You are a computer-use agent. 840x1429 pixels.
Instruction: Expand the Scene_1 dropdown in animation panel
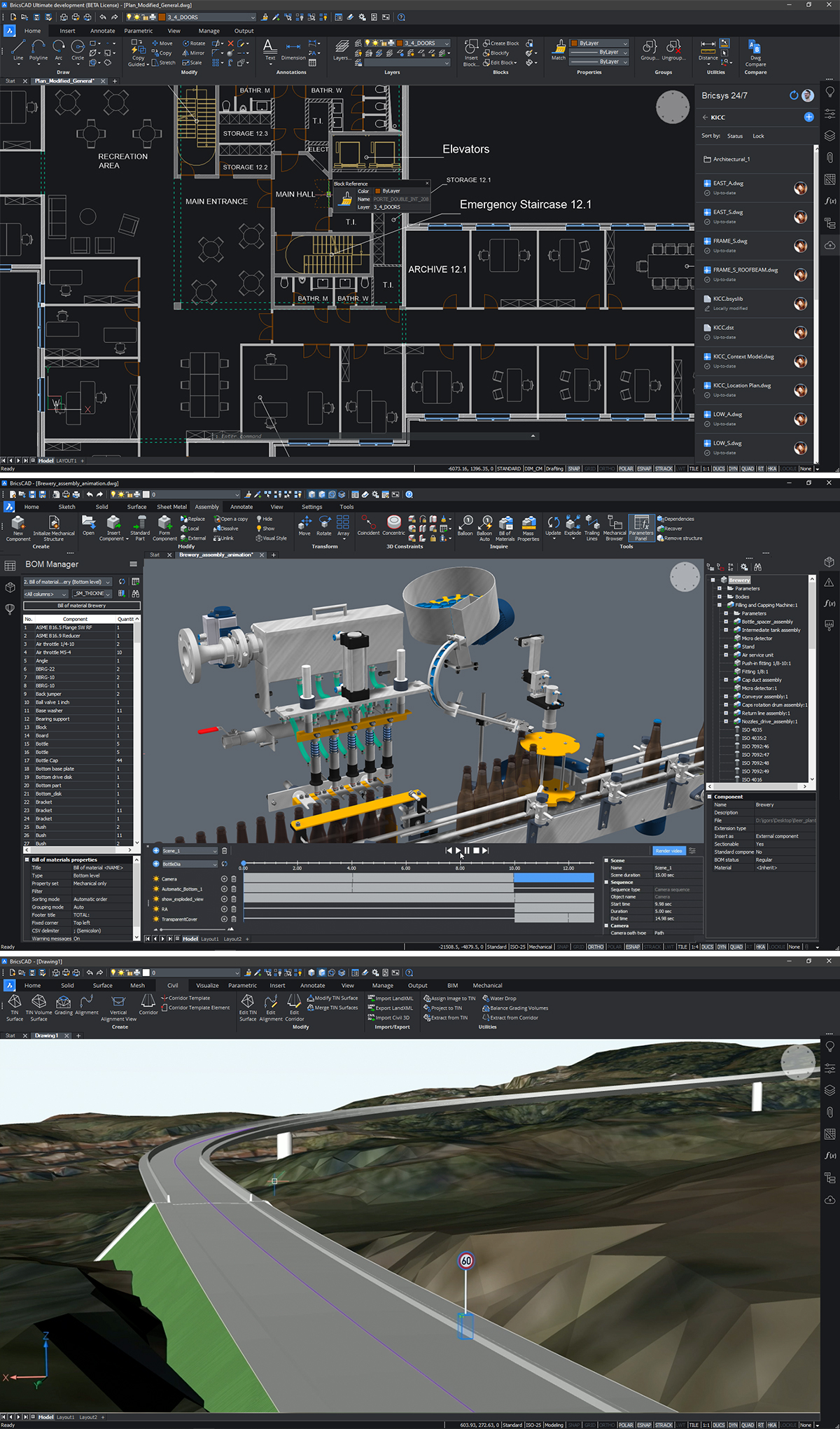214,851
